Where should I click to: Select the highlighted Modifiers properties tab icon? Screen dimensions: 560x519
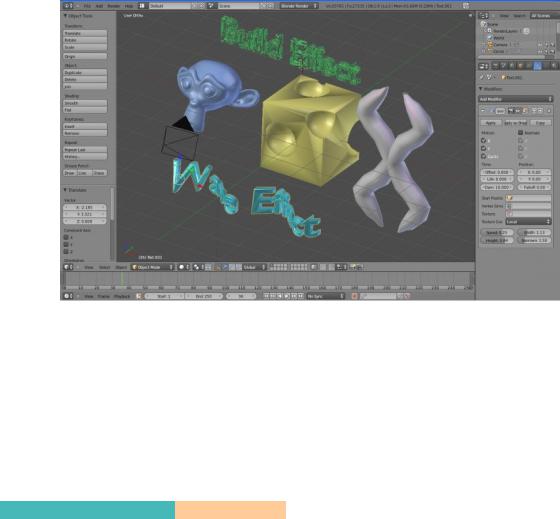pyautogui.click(x=538, y=66)
